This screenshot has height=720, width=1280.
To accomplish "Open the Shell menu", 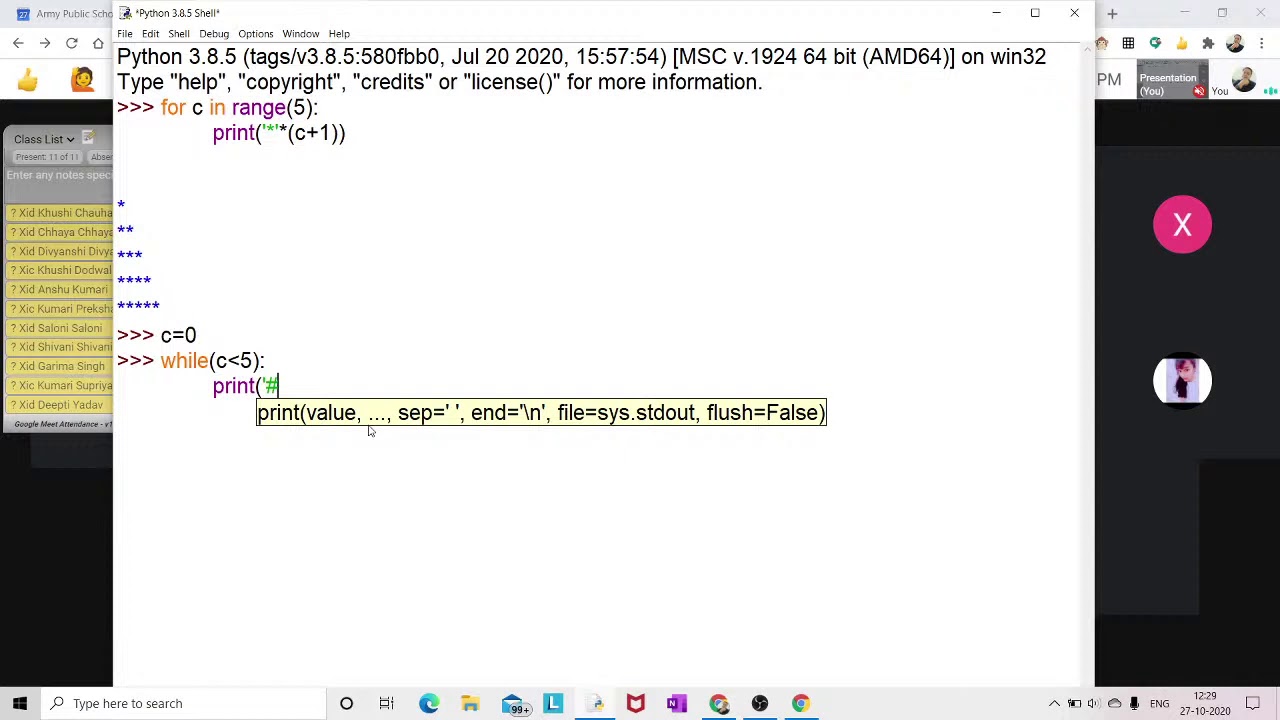I will click(x=179, y=34).
